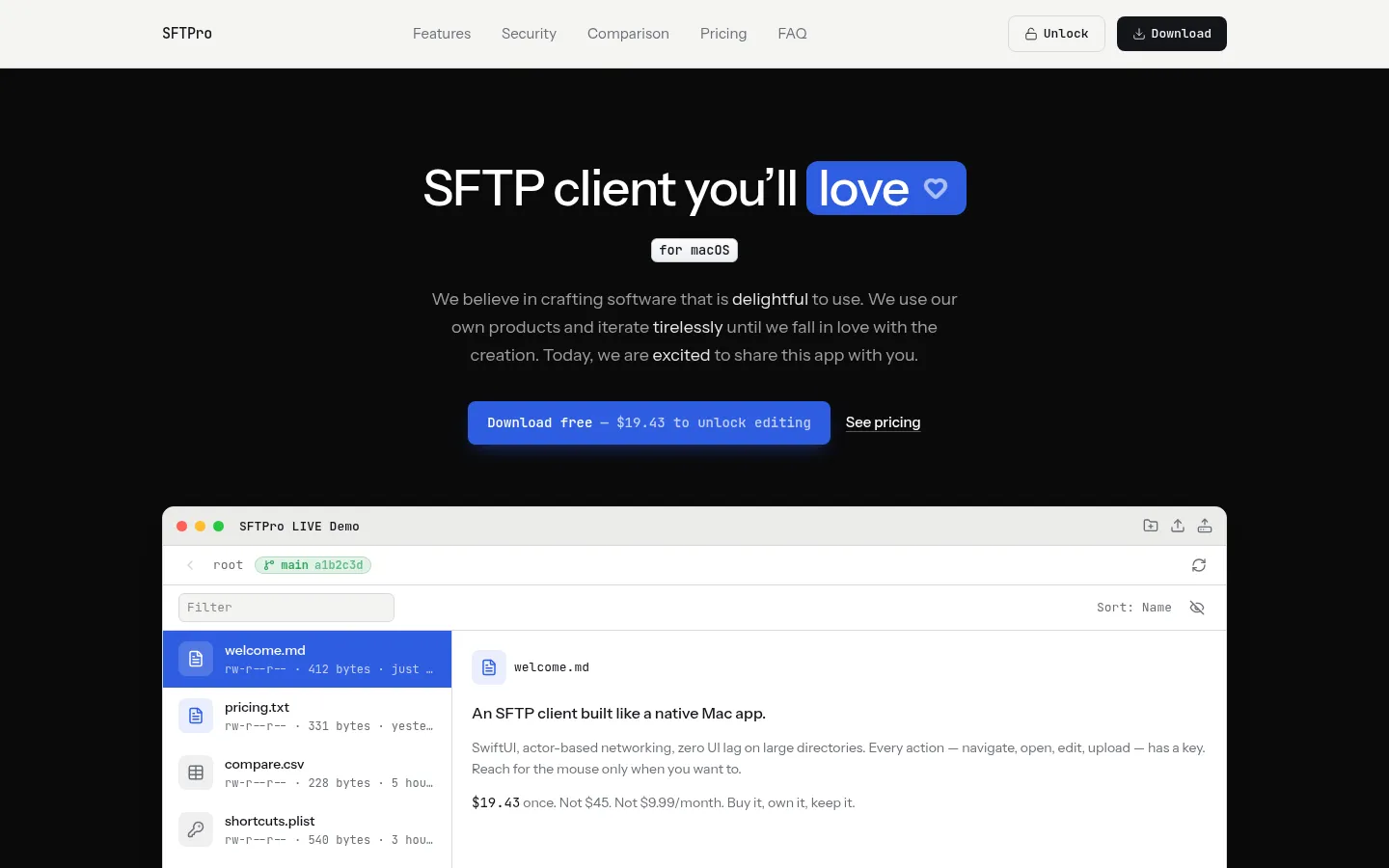Viewport: 1389px width, 868px height.
Task: Open the Comparison nav link
Action: click(x=628, y=34)
